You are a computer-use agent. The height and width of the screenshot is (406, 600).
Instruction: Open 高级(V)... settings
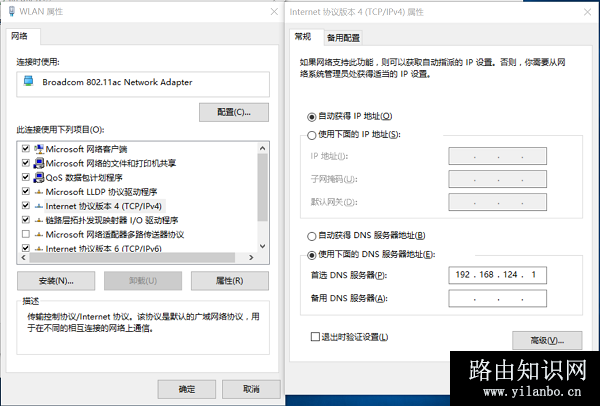coord(547,340)
